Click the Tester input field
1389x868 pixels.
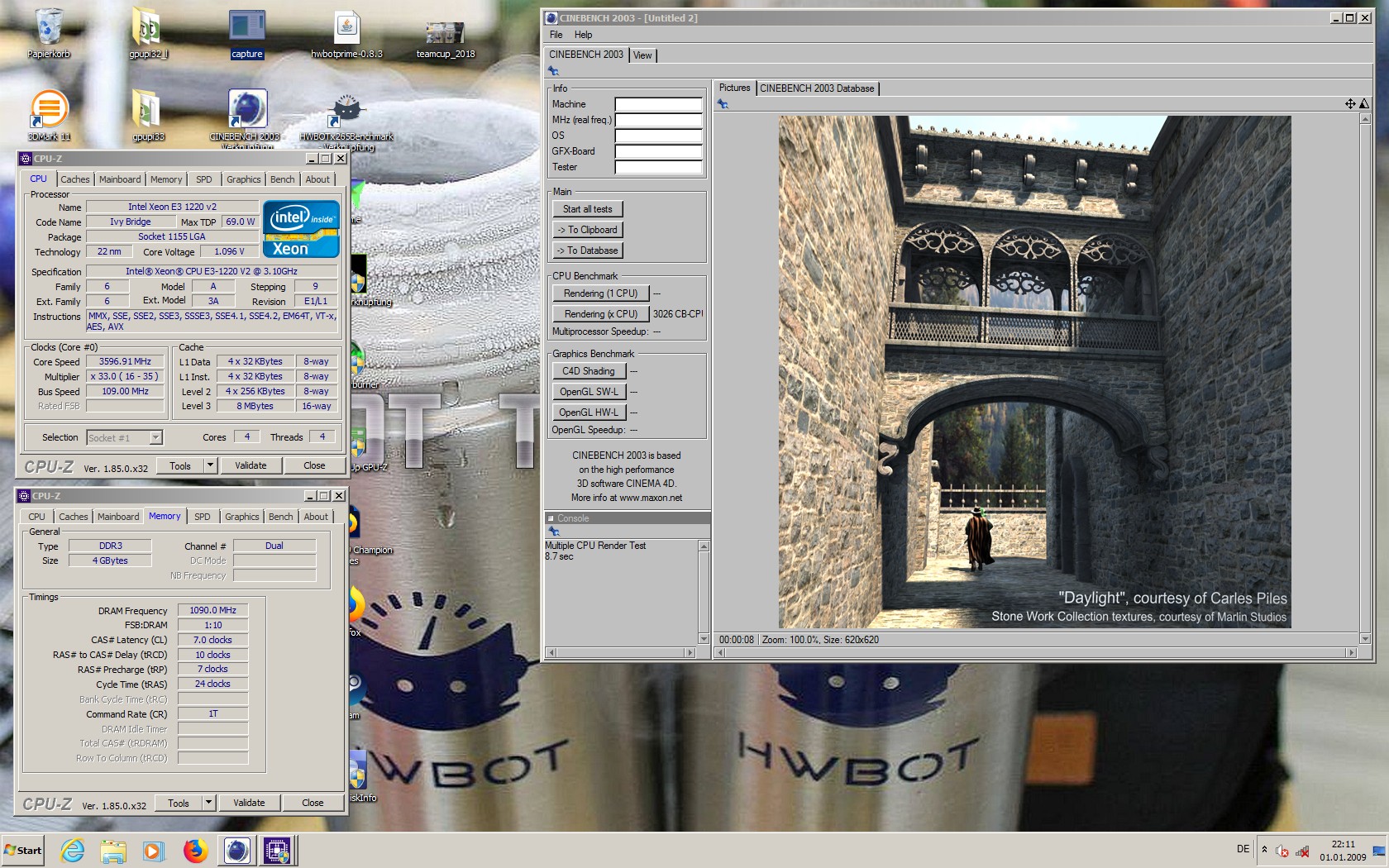(658, 167)
